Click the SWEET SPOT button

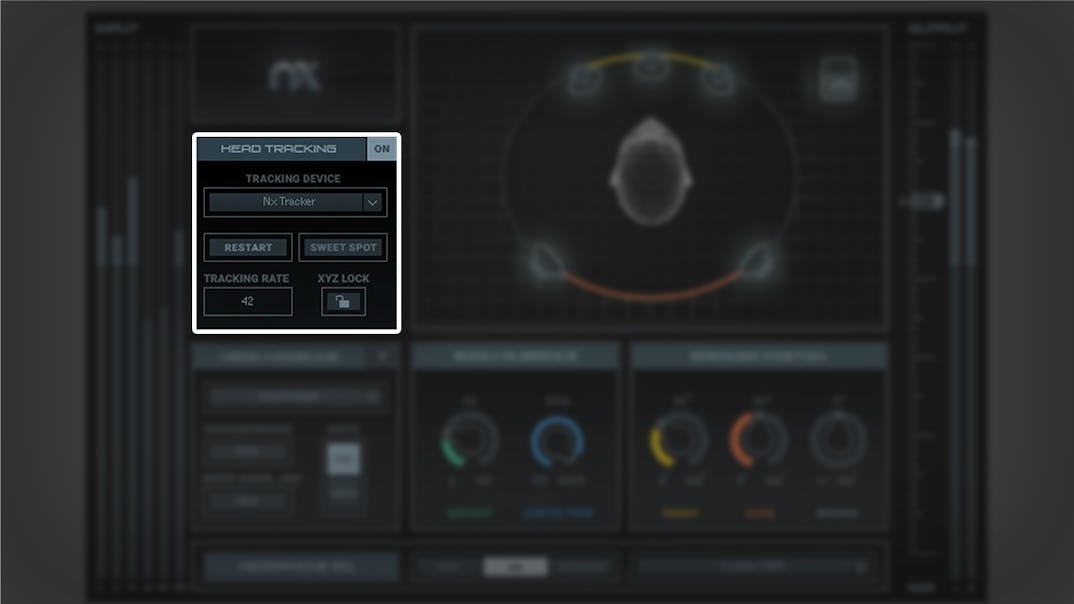coord(342,248)
